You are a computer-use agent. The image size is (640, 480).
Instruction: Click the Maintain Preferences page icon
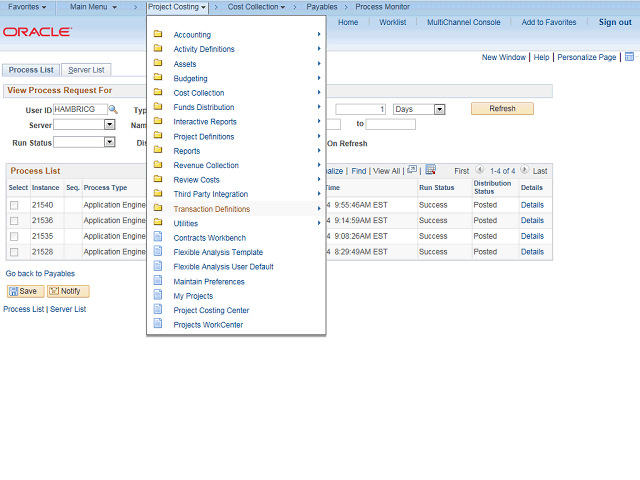point(158,280)
